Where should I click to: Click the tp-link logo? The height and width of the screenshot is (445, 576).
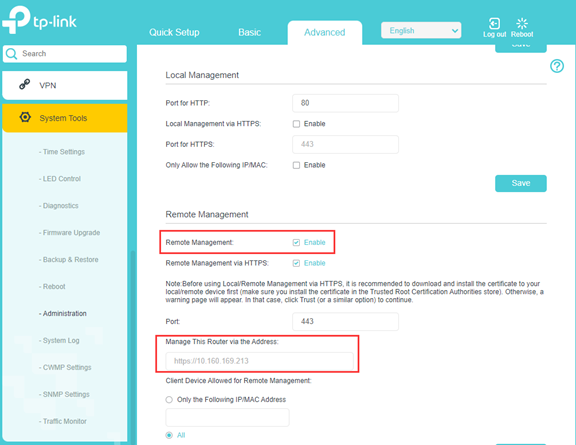click(39, 20)
